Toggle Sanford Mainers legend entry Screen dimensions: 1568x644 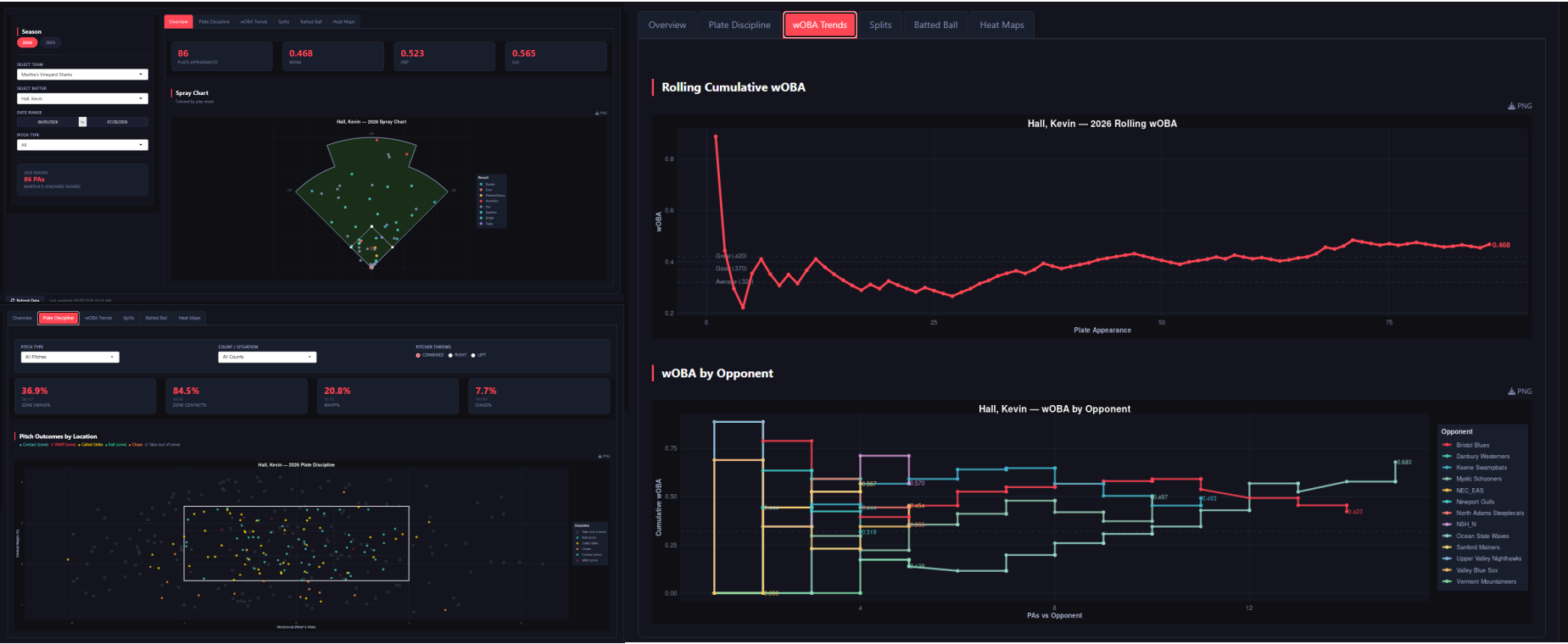click(1471, 547)
